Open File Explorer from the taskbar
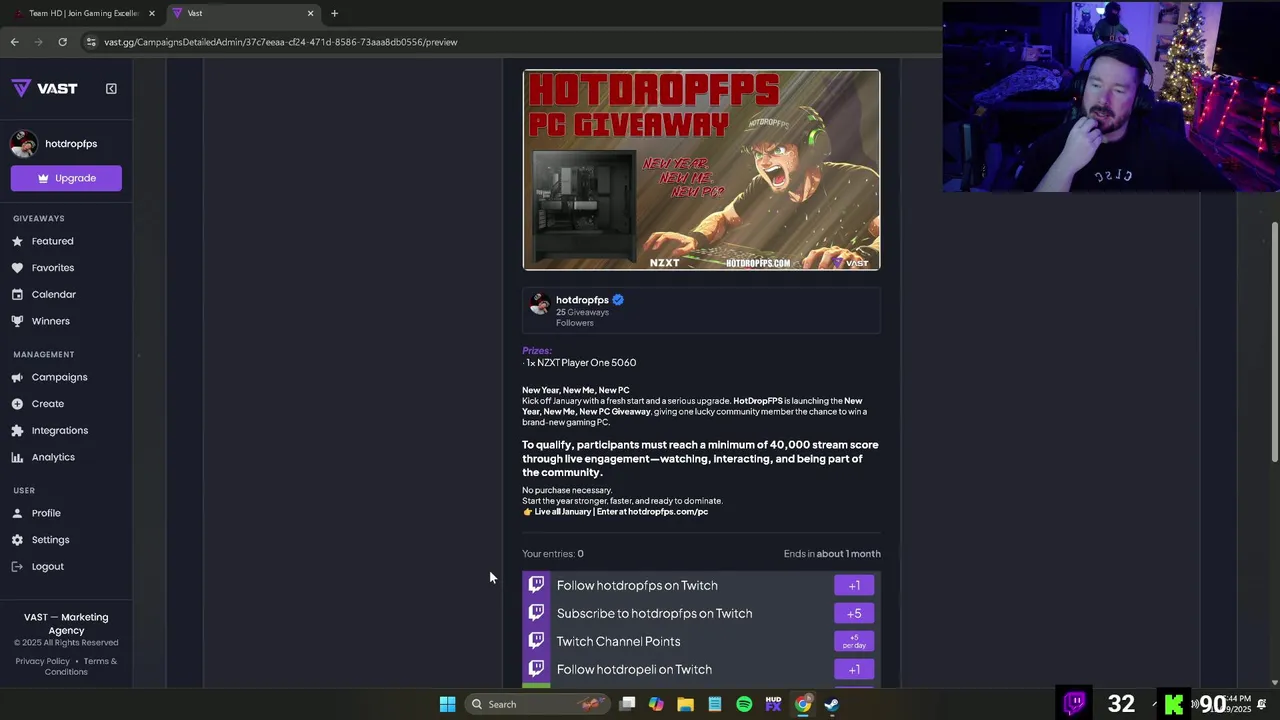Screen dimensions: 1280x720 (685, 704)
